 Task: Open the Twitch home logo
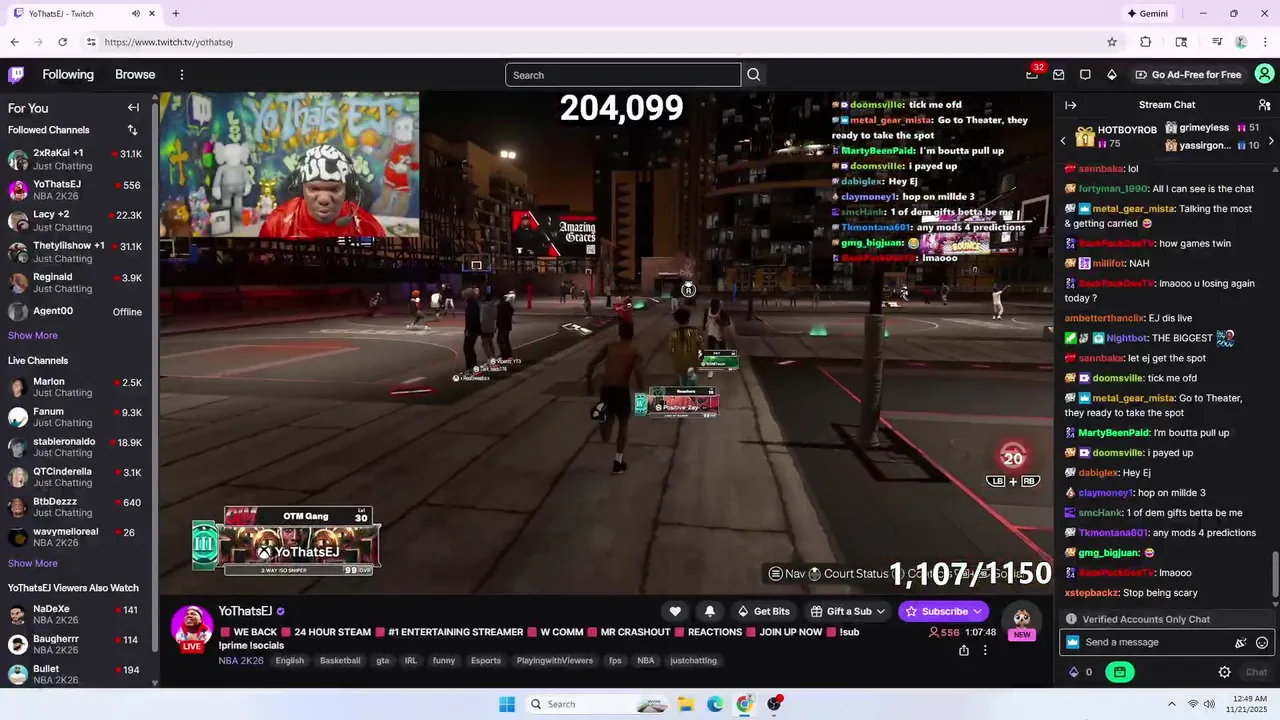coord(16,75)
